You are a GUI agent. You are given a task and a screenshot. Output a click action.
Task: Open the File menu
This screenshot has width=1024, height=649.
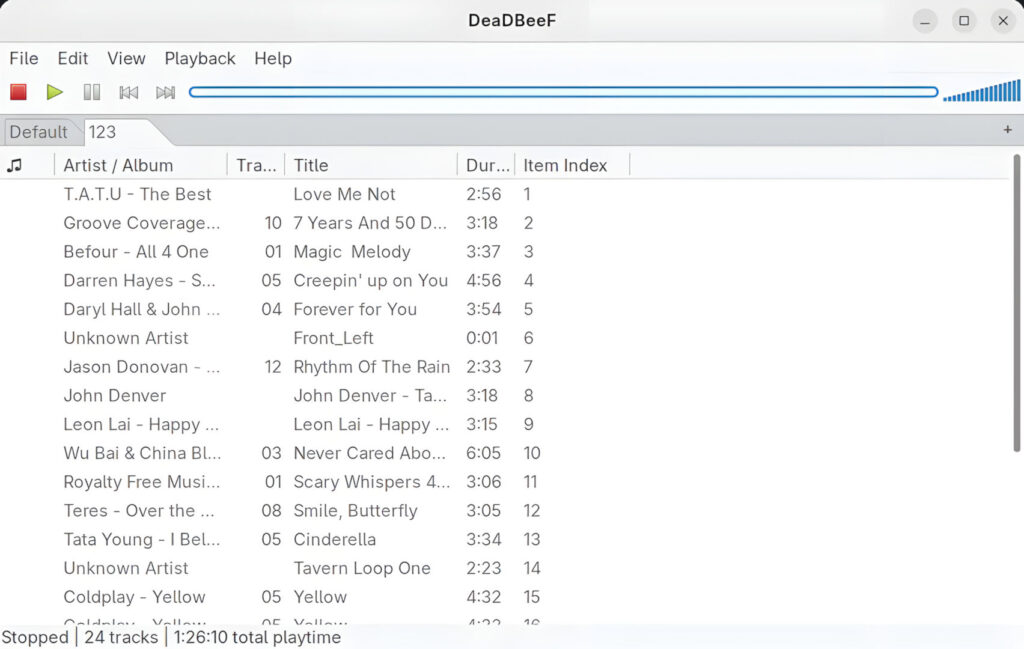[24, 58]
